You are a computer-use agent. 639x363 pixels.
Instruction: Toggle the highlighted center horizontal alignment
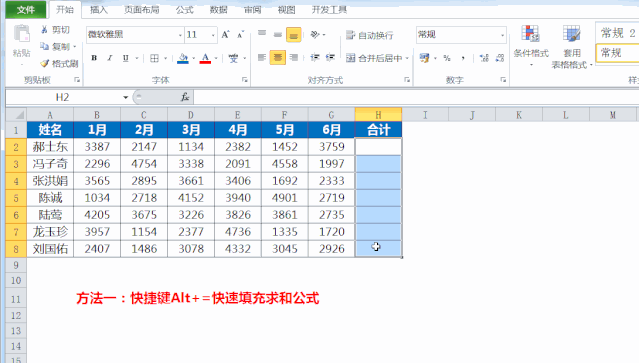click(278, 57)
